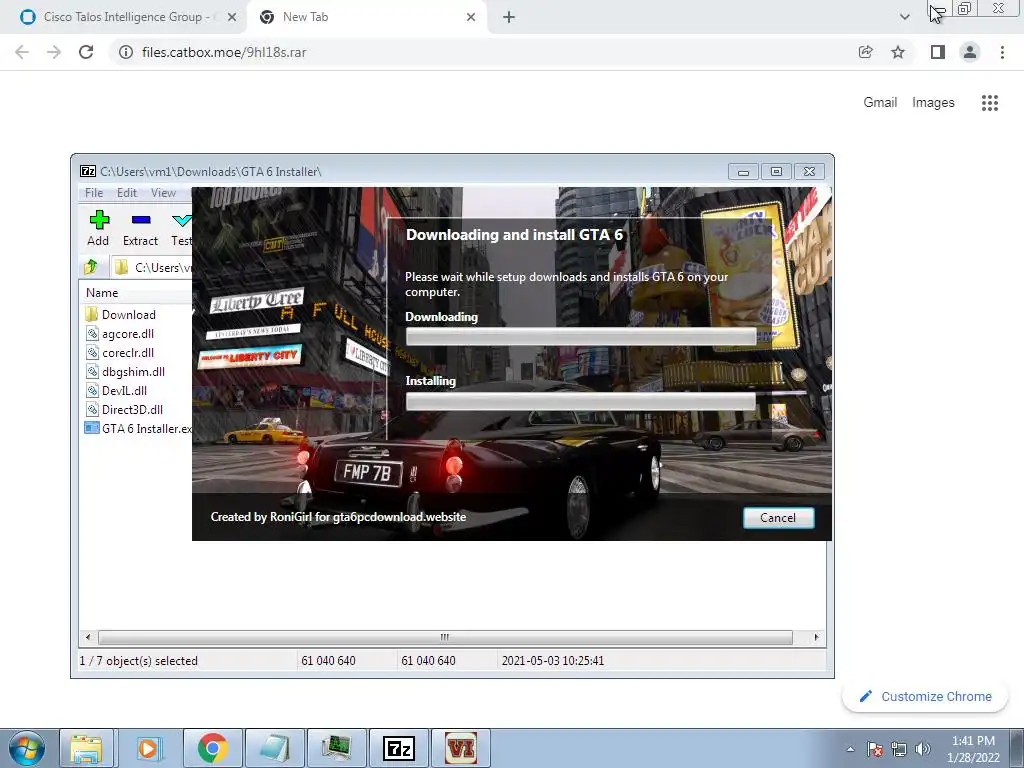Open the tab search dropdown chevron
This screenshot has width=1024, height=768.
904,17
